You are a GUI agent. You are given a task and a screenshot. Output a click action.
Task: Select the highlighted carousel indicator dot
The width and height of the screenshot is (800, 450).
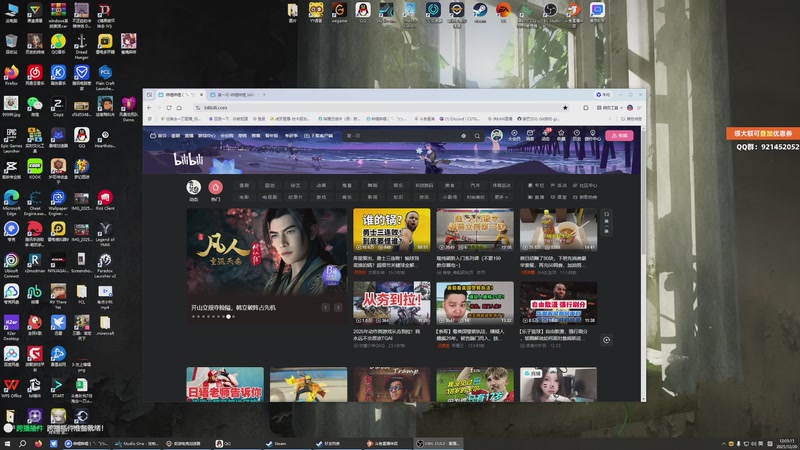pos(228,317)
